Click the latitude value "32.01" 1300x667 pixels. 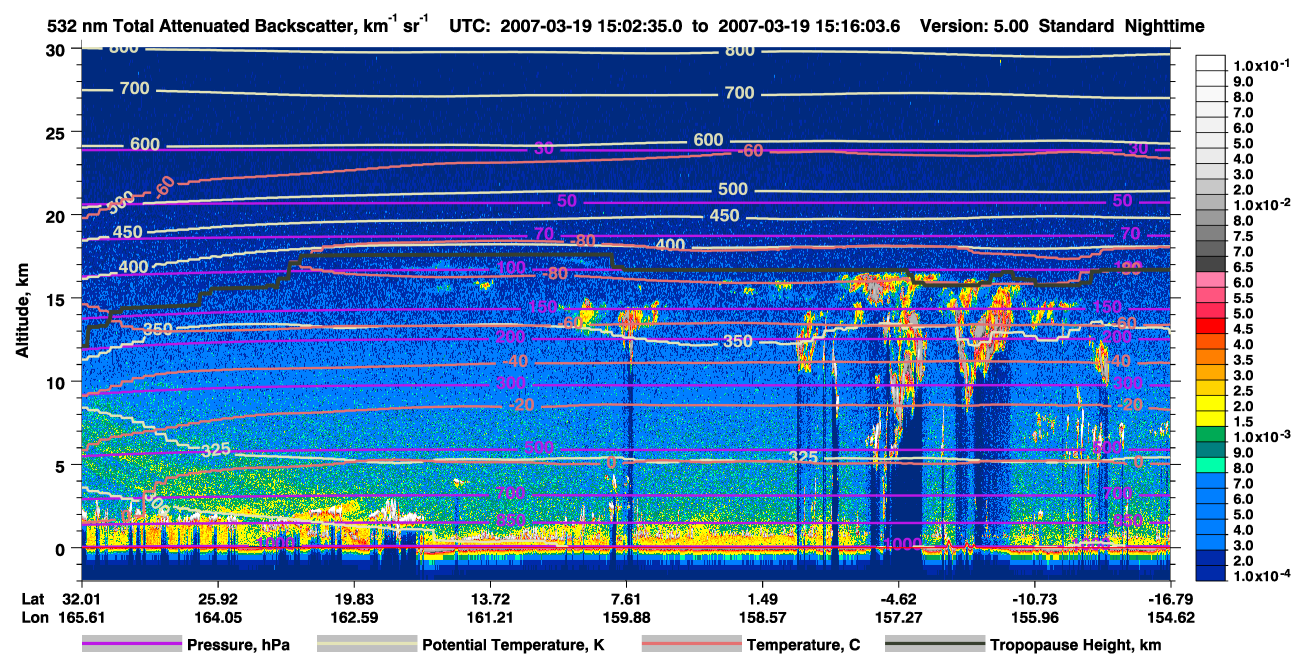tap(81, 598)
